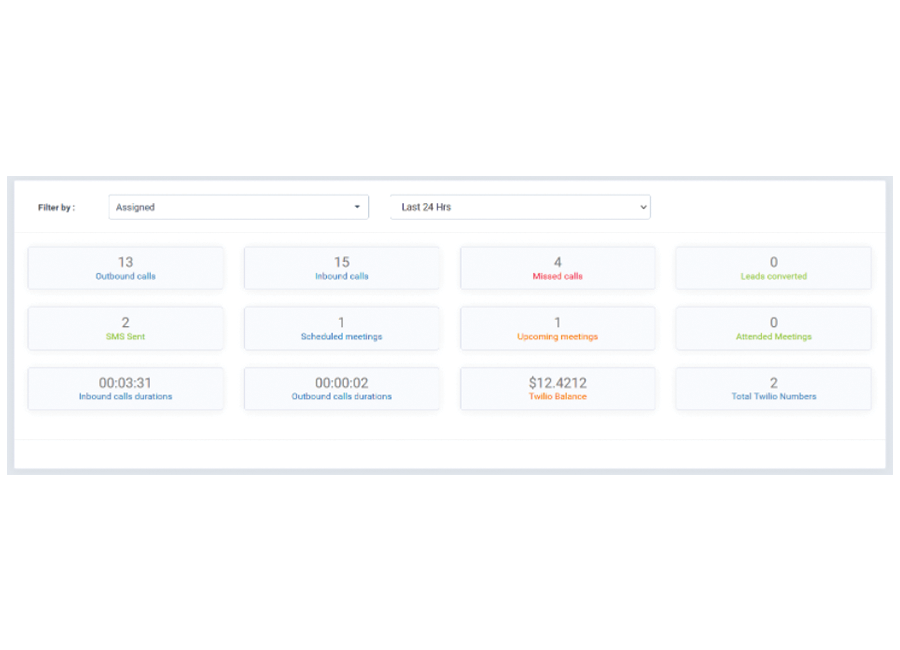900x650 pixels.
Task: Click the arrow on the Assigned dropdown
Action: tap(357, 207)
